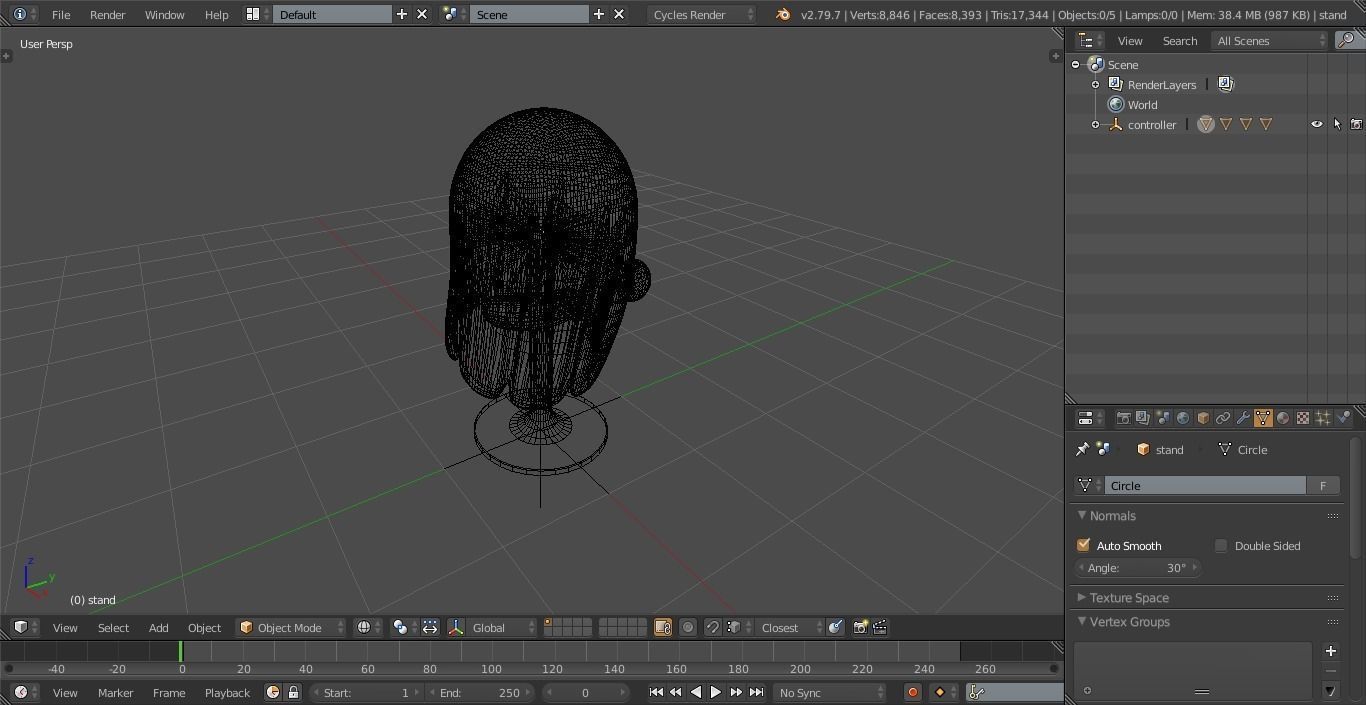Screen dimensions: 1366x705
Task: Open the Scene properties tab
Action: tap(1163, 418)
